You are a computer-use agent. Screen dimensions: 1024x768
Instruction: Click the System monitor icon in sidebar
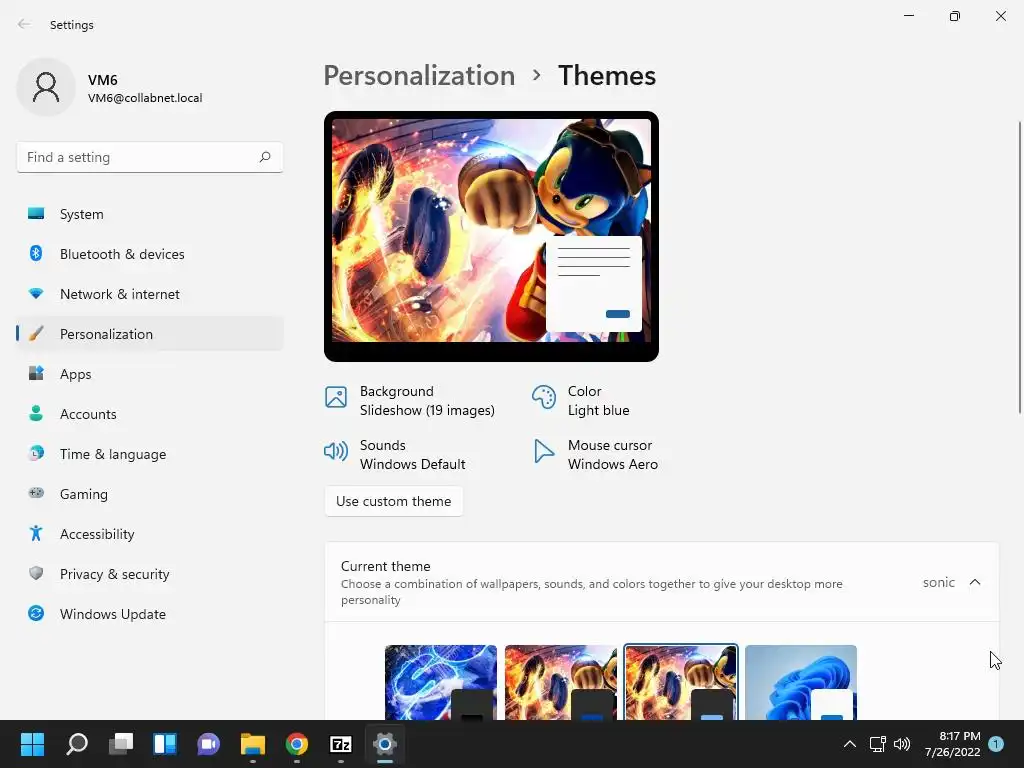coord(36,214)
